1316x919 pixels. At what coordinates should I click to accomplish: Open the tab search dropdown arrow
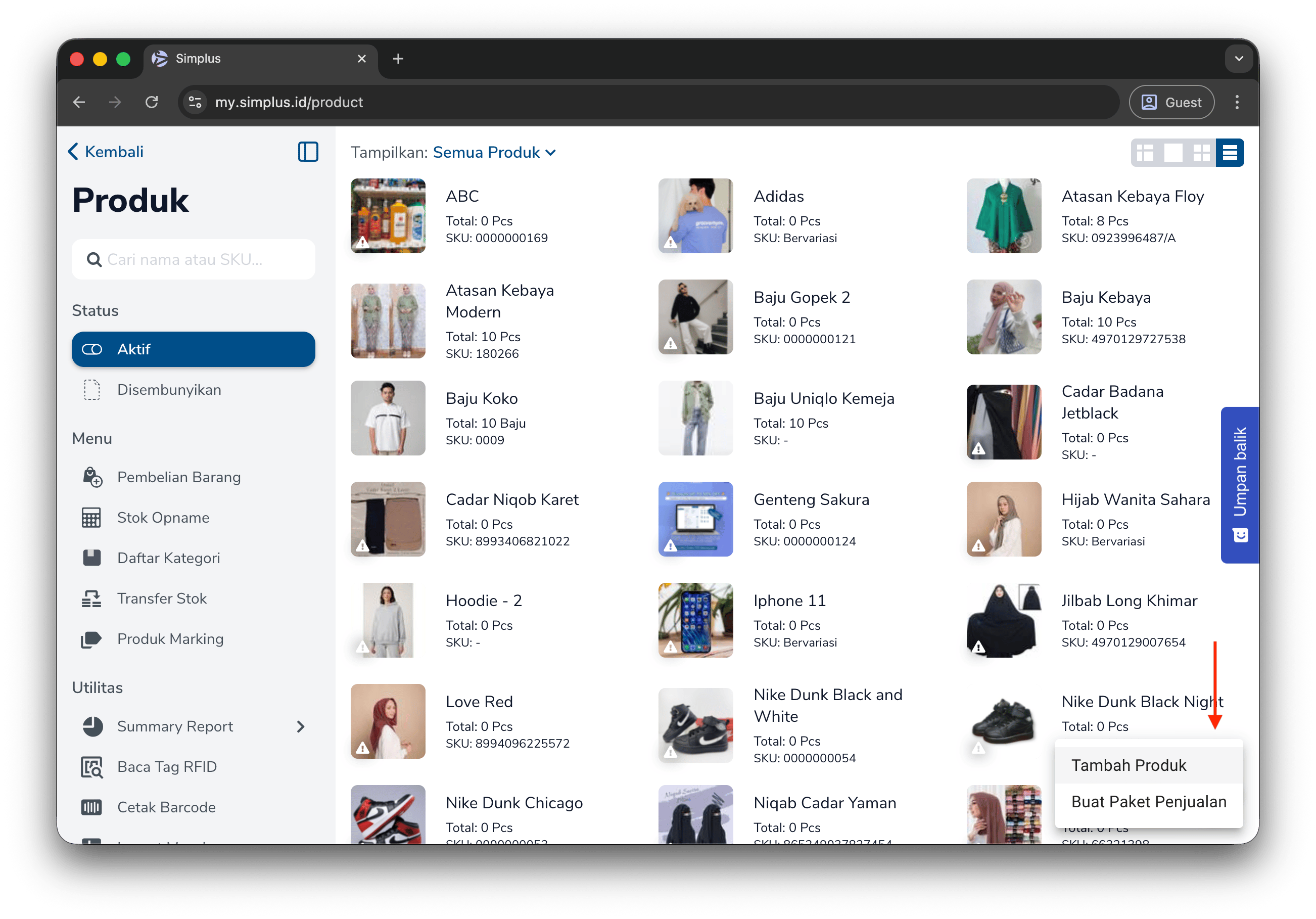pyautogui.click(x=1239, y=59)
